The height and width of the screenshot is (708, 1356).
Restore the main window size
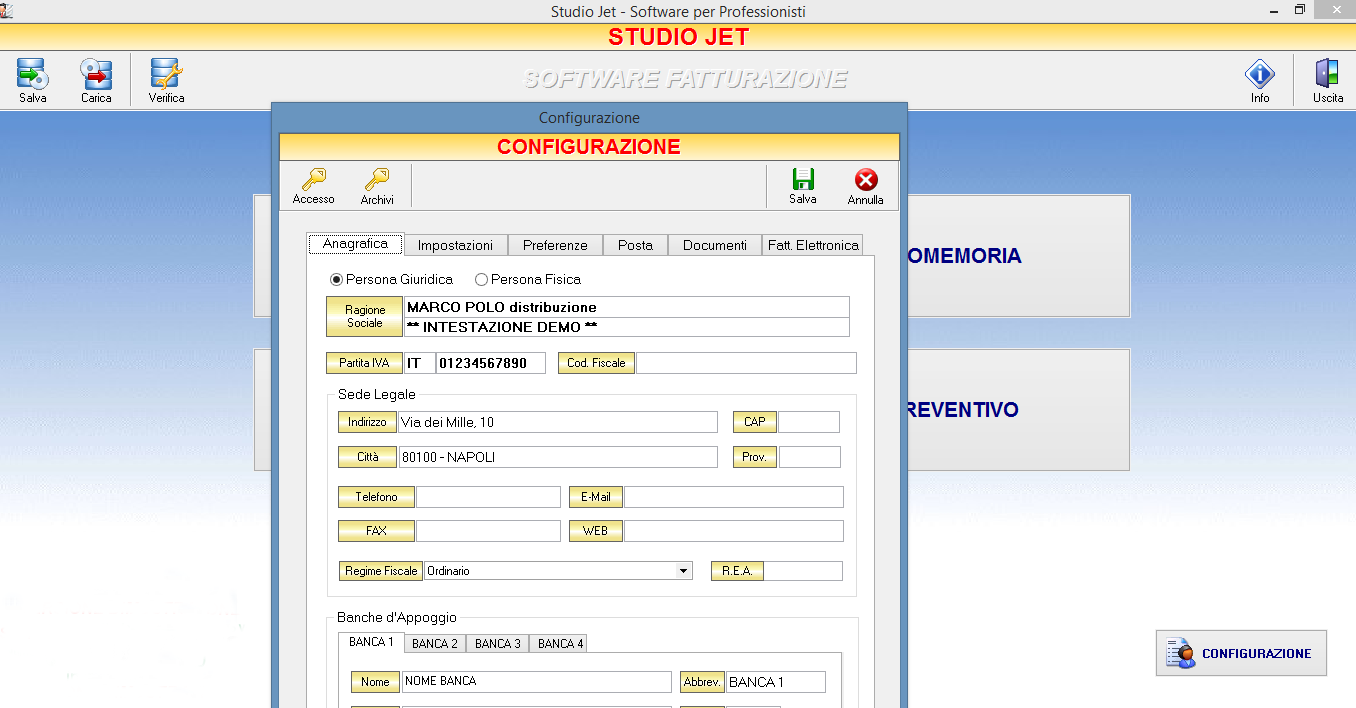[x=1300, y=10]
